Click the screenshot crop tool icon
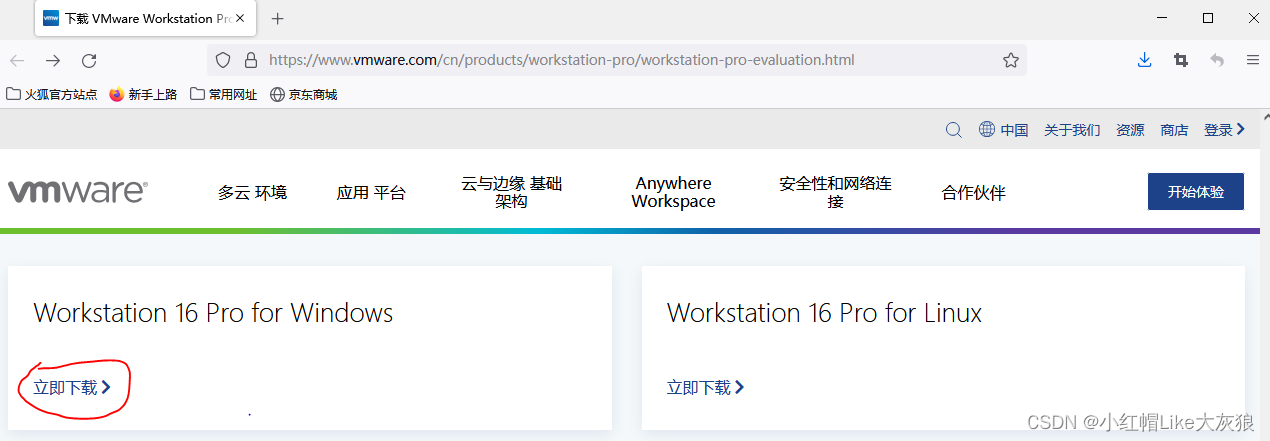This screenshot has width=1270, height=441. 1181,60
